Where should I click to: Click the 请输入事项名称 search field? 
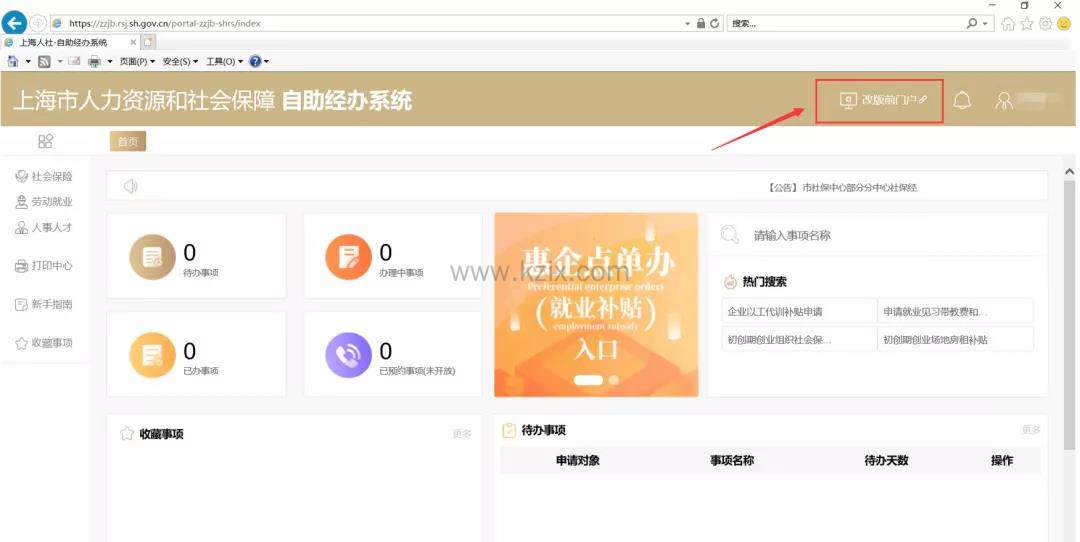point(880,235)
